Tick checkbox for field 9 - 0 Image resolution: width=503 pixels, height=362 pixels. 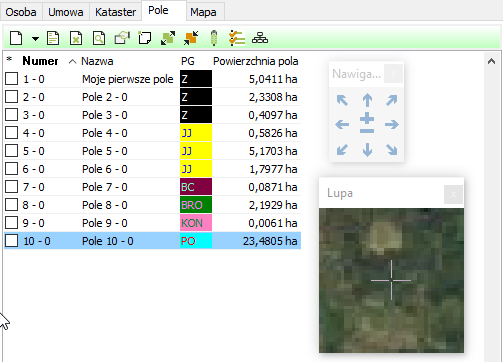click(12, 223)
